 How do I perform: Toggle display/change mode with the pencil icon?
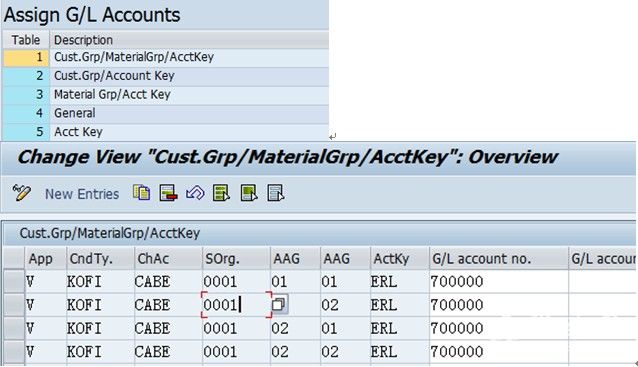point(22,192)
